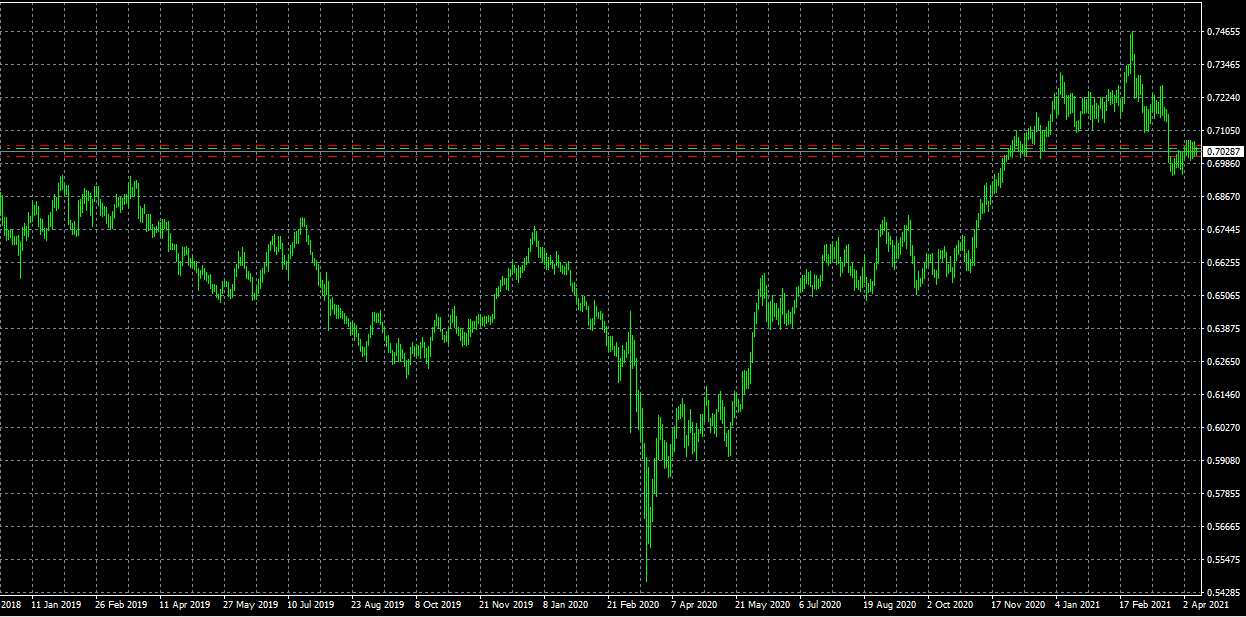The height and width of the screenshot is (617, 1246).
Task: Click the 0.60270 price axis label
Action: point(1223,428)
